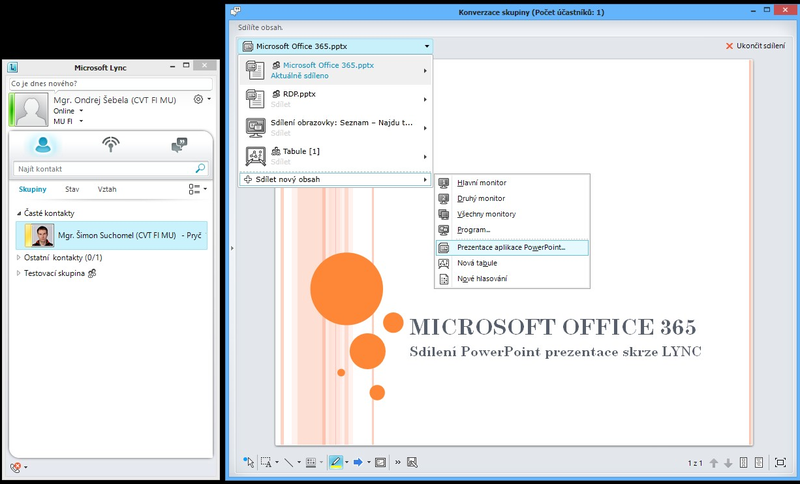Open phone/audio device icon at Lync bottom

[x=16, y=467]
